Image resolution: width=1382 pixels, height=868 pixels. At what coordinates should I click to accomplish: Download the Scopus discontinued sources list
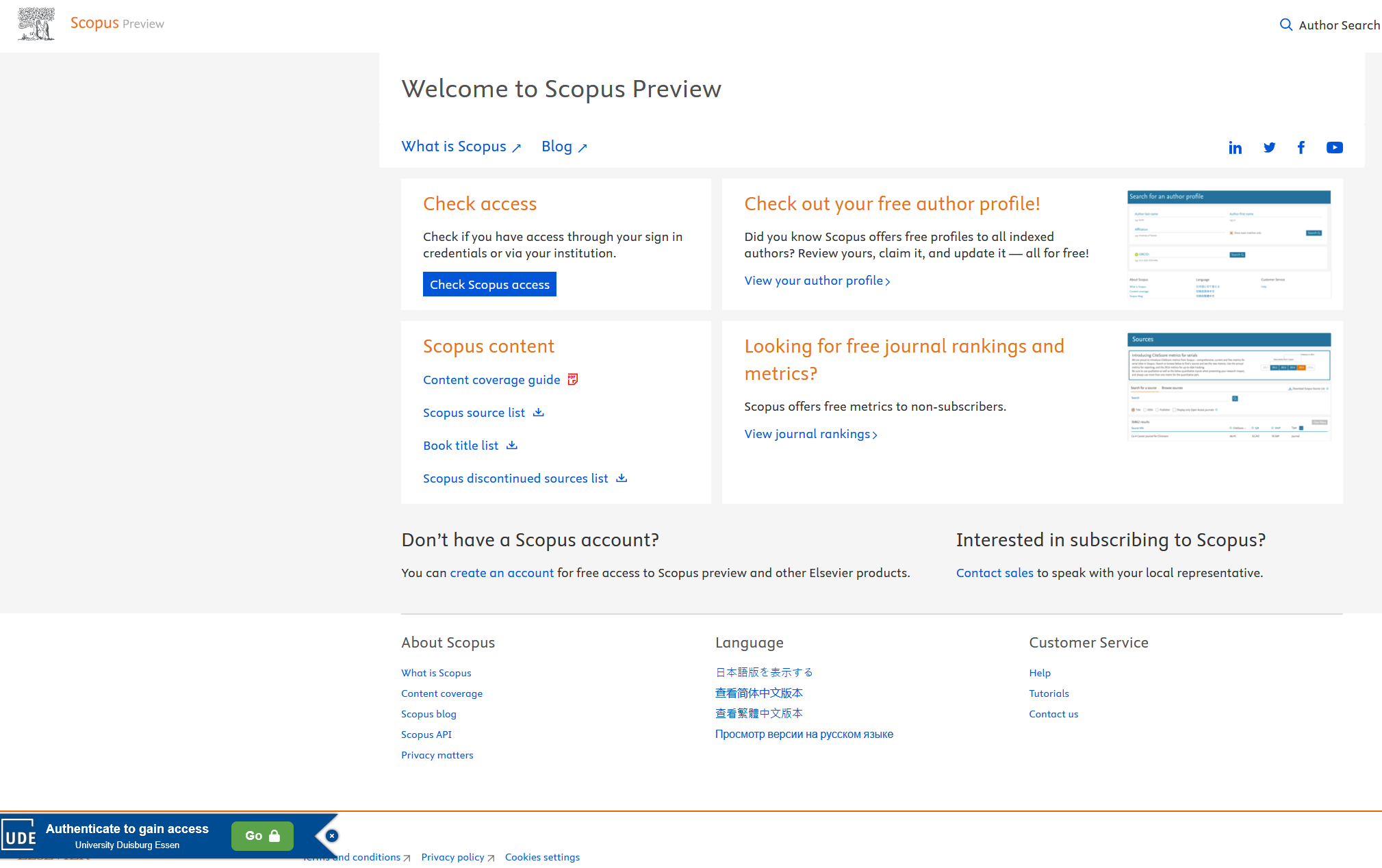[621, 478]
